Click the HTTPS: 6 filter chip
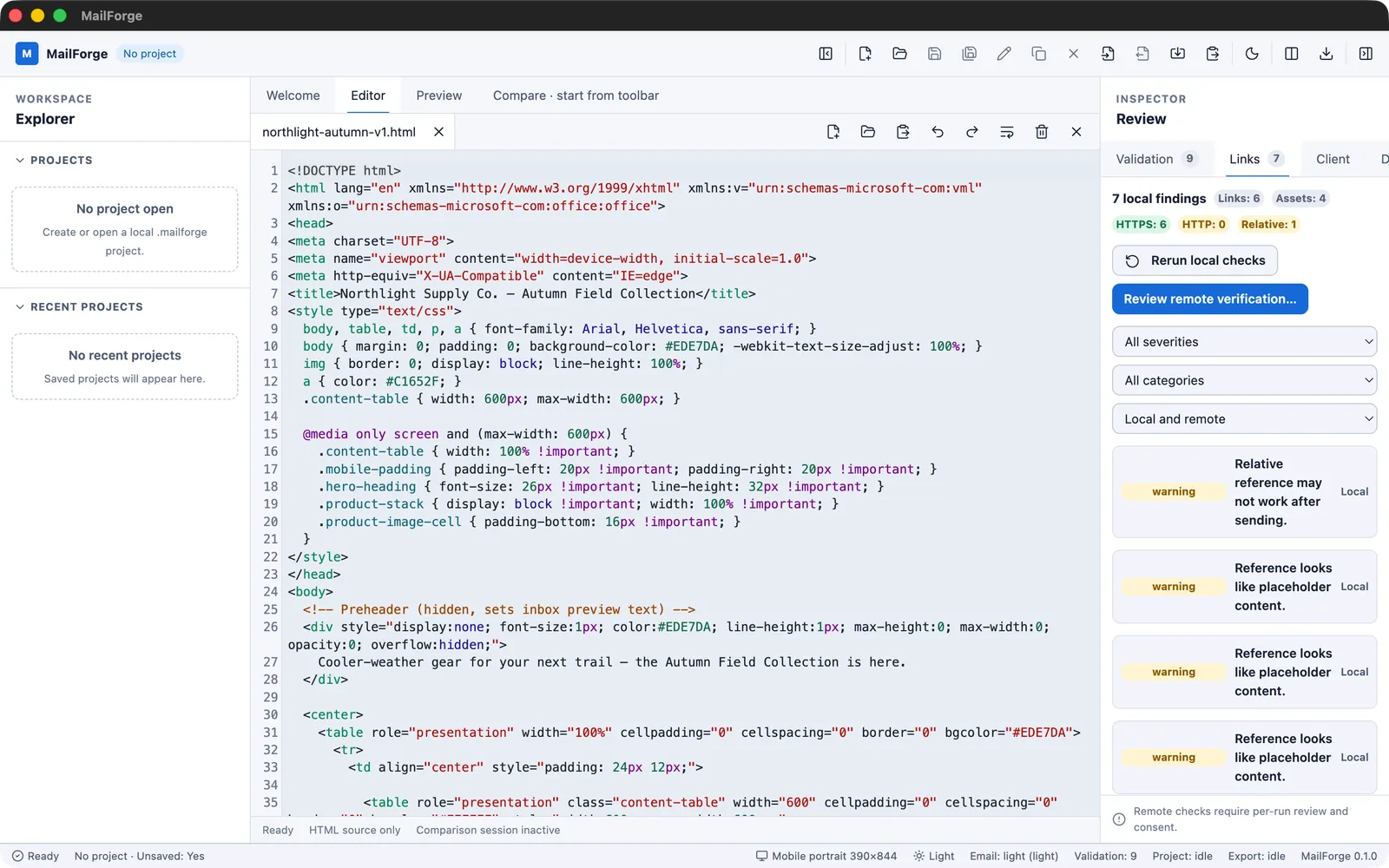Screen dimensions: 1389x868 click(x=1141, y=224)
